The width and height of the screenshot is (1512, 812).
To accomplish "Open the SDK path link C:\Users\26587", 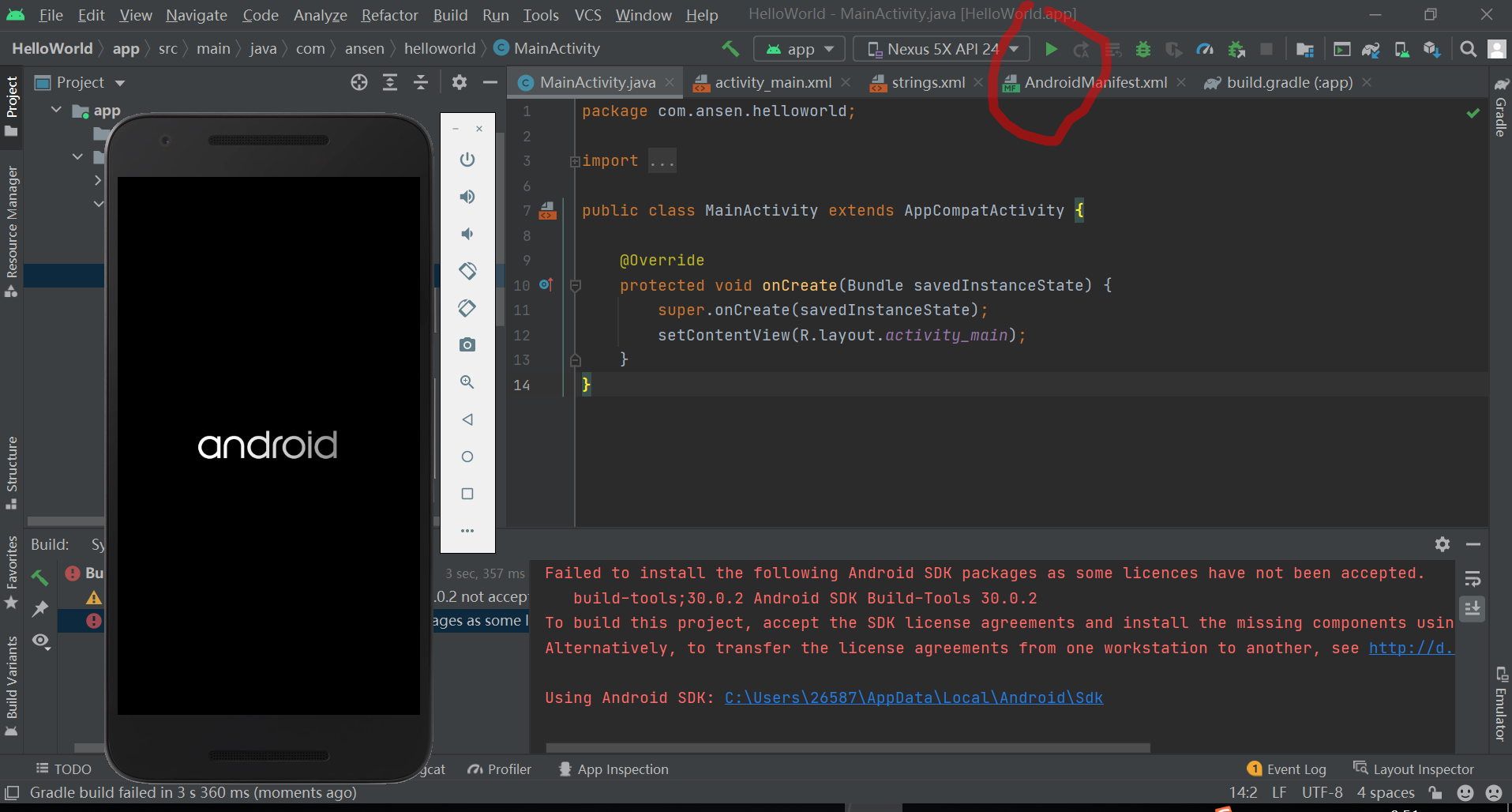I will coord(914,697).
